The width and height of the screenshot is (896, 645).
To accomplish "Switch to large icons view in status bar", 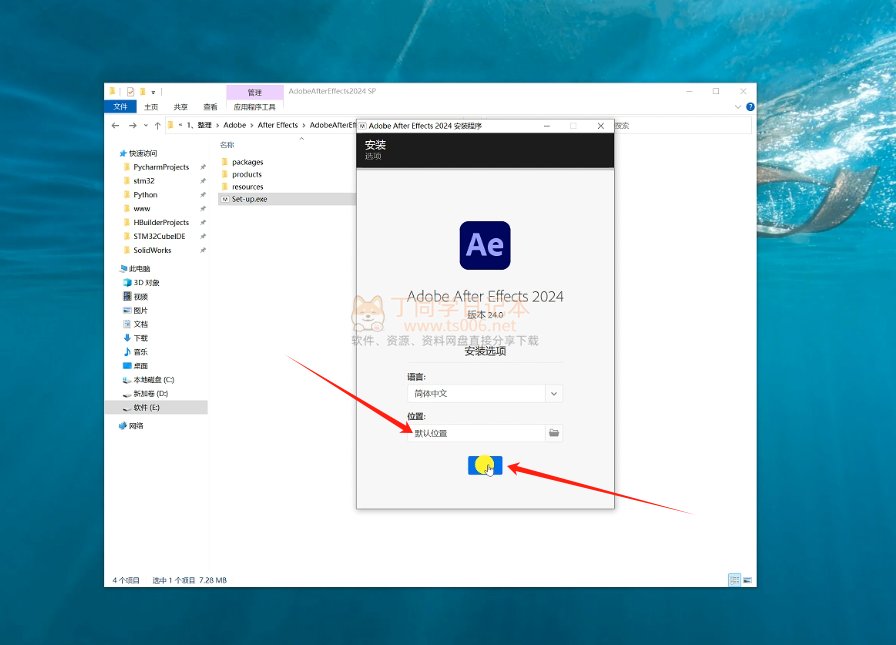I will (748, 580).
